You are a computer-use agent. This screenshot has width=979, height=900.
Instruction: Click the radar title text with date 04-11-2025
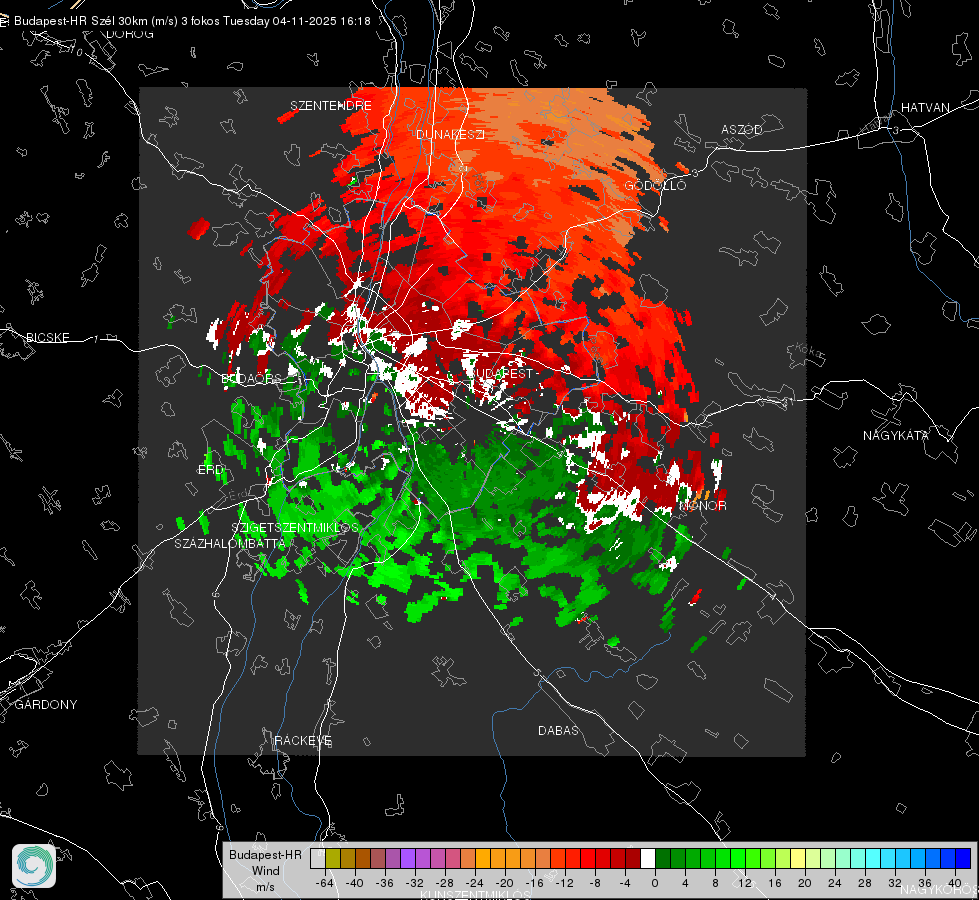192,21
